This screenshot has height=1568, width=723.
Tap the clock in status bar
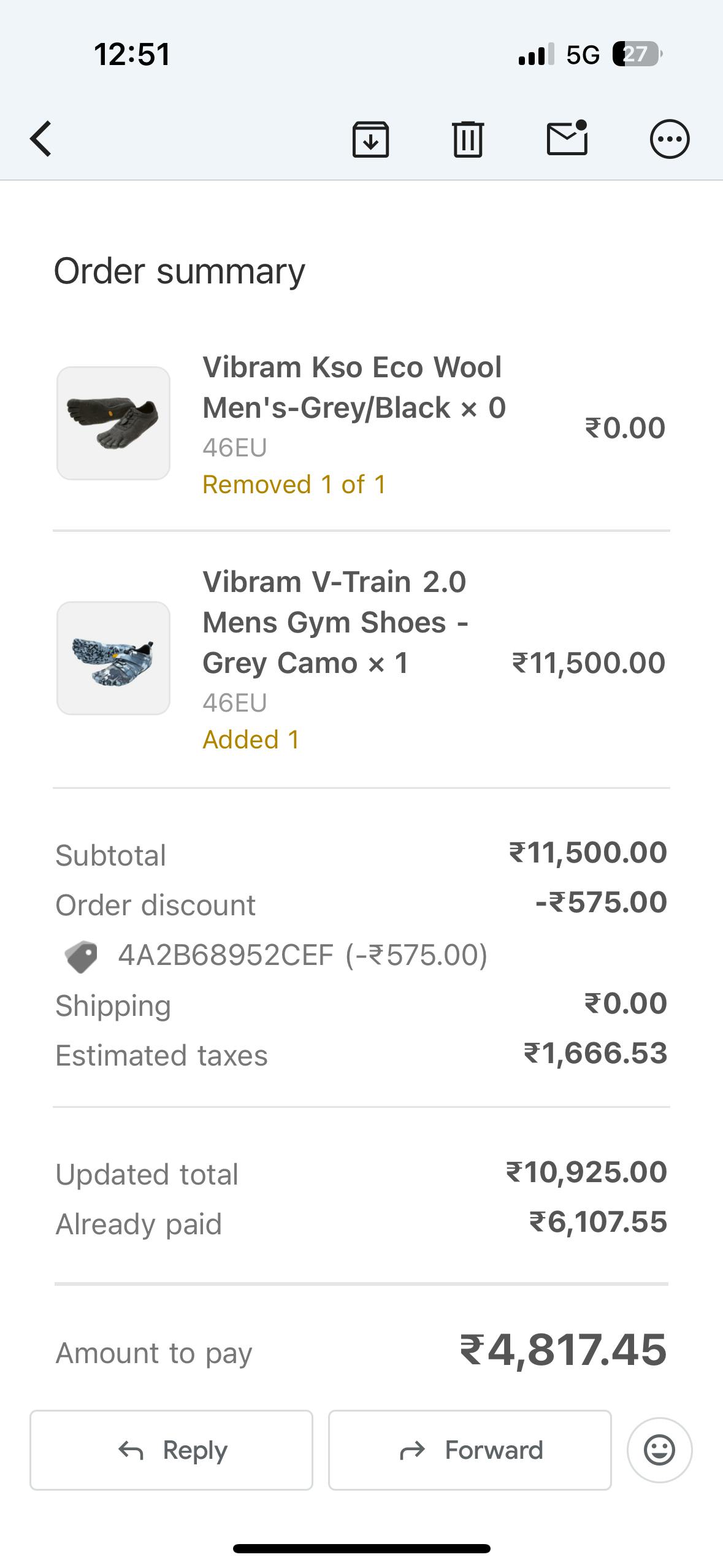[x=132, y=54]
